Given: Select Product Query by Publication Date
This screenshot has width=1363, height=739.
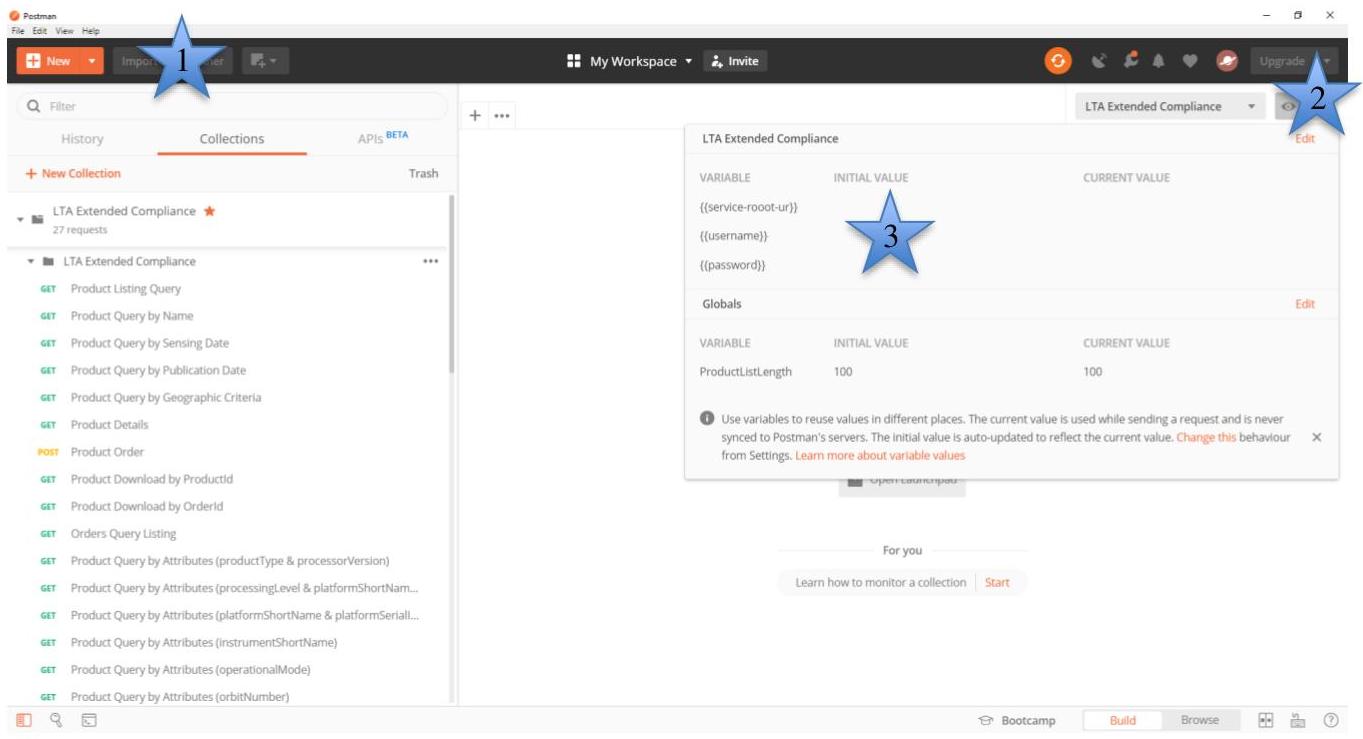Looking at the screenshot, I should pyautogui.click(x=158, y=370).
